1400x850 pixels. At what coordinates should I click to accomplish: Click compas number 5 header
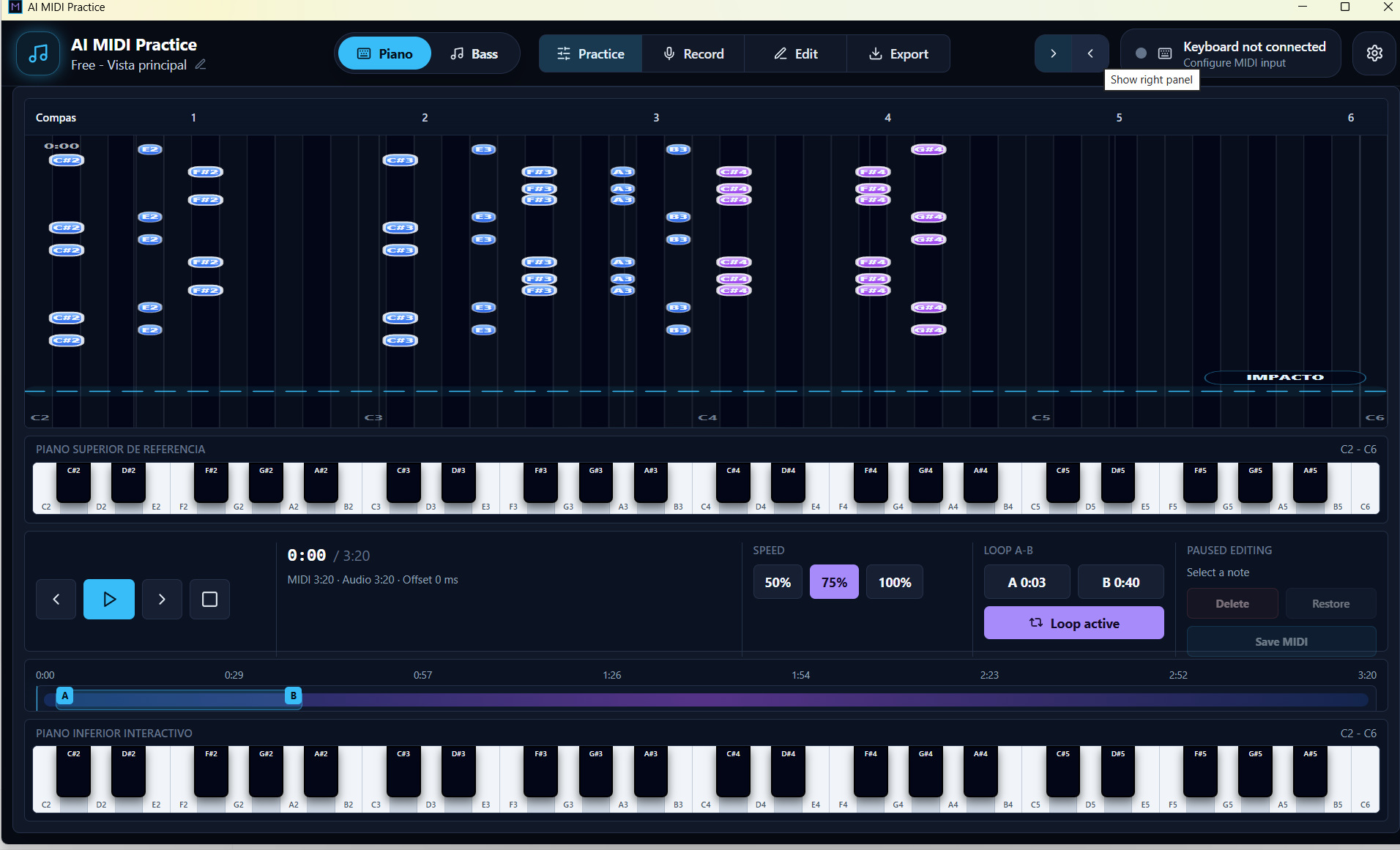[x=1119, y=117]
